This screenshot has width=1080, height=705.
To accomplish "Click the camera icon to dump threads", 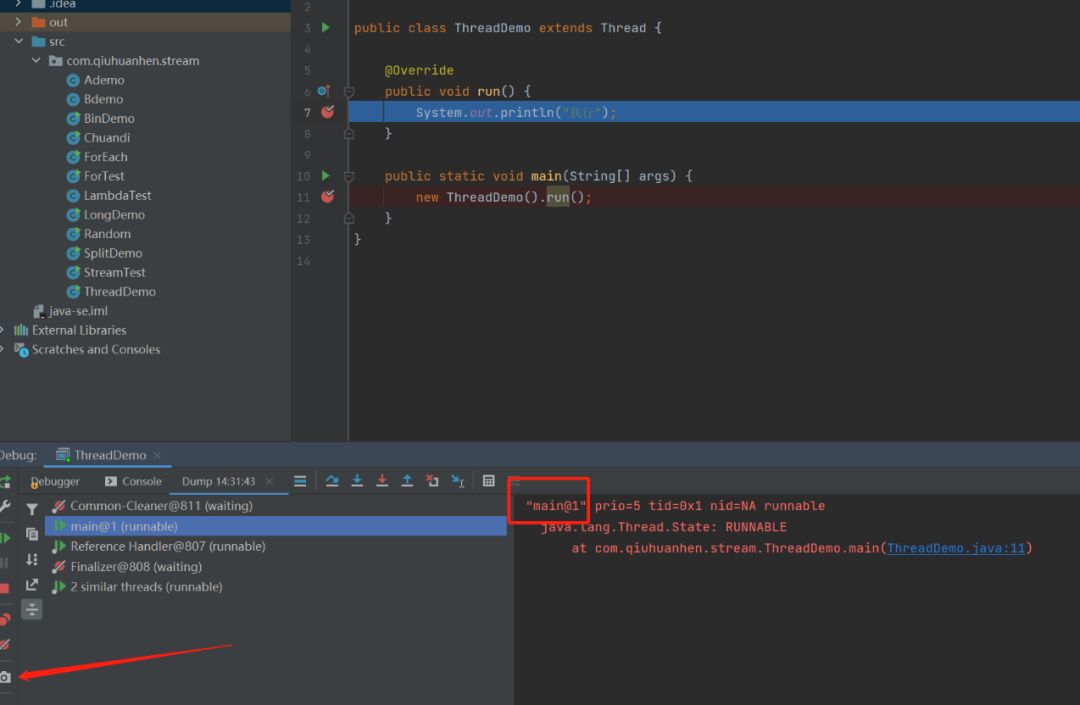I will (5, 677).
